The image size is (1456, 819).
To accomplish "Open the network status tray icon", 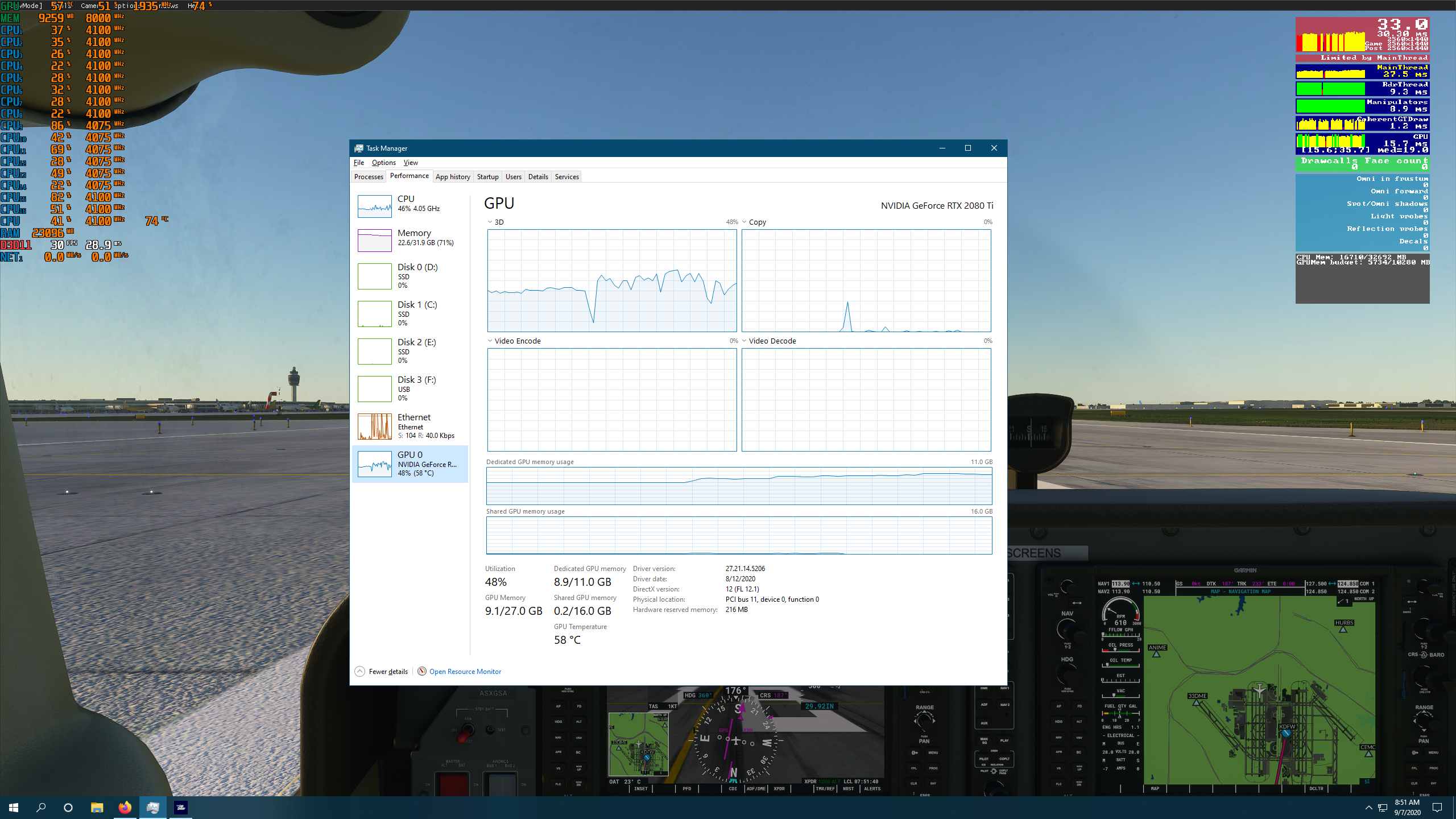I will click(x=1383, y=808).
